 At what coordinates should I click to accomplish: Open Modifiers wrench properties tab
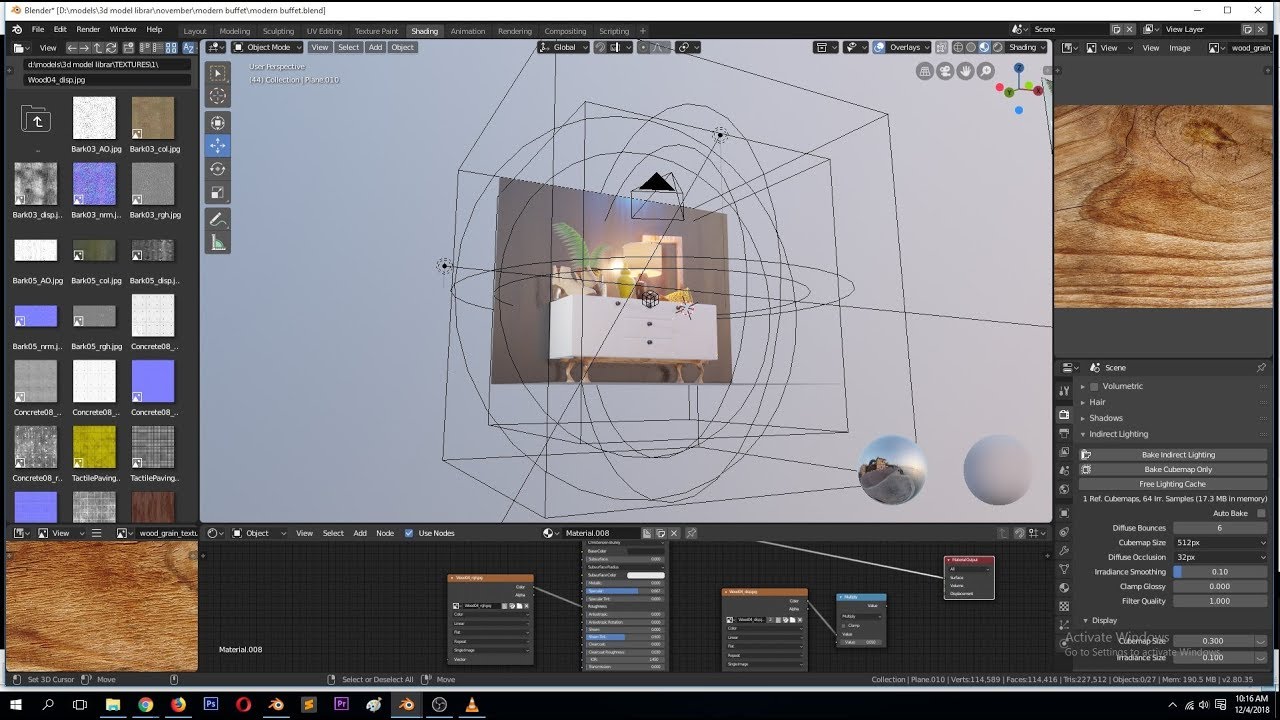coord(1064,550)
